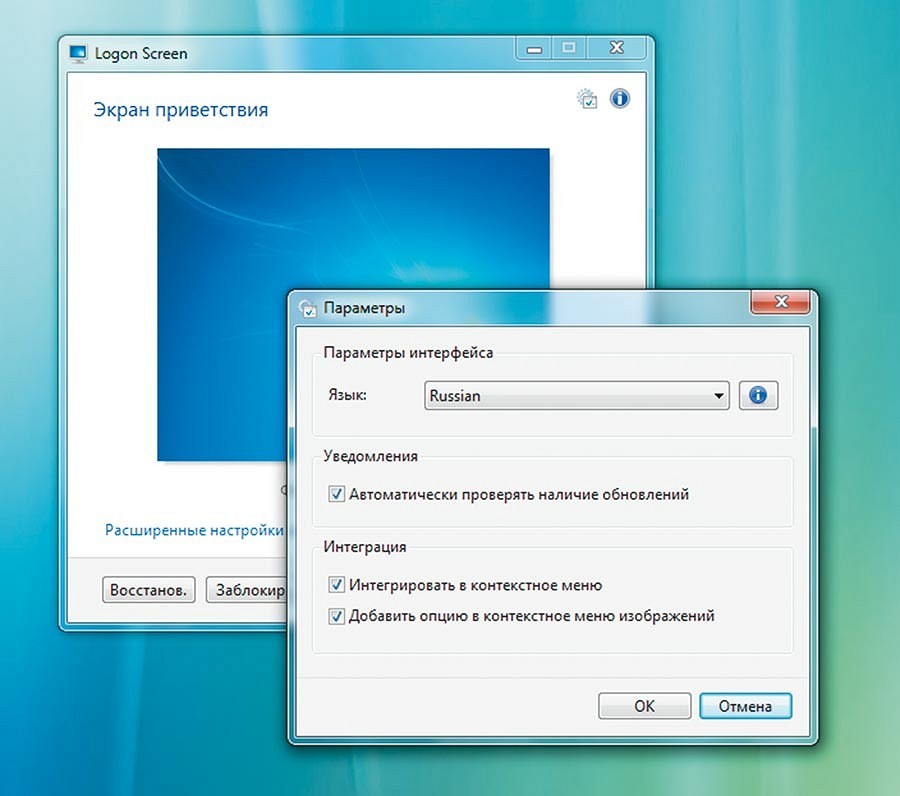The width and height of the screenshot is (900, 796).
Task: Click the Отмена button
Action: click(x=746, y=706)
